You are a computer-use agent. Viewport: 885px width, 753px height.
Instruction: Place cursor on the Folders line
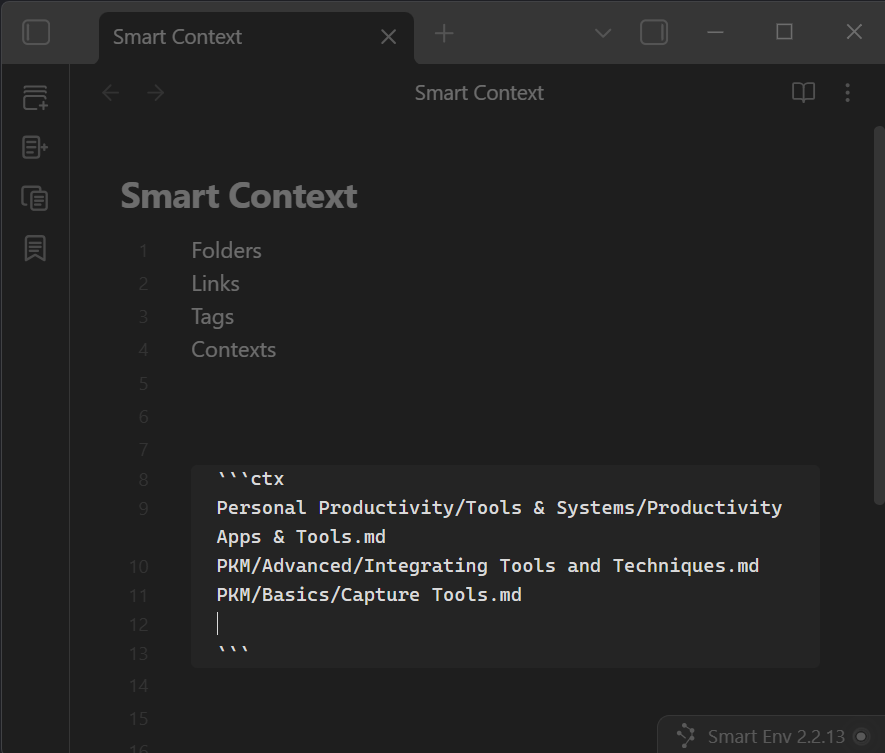pos(227,251)
